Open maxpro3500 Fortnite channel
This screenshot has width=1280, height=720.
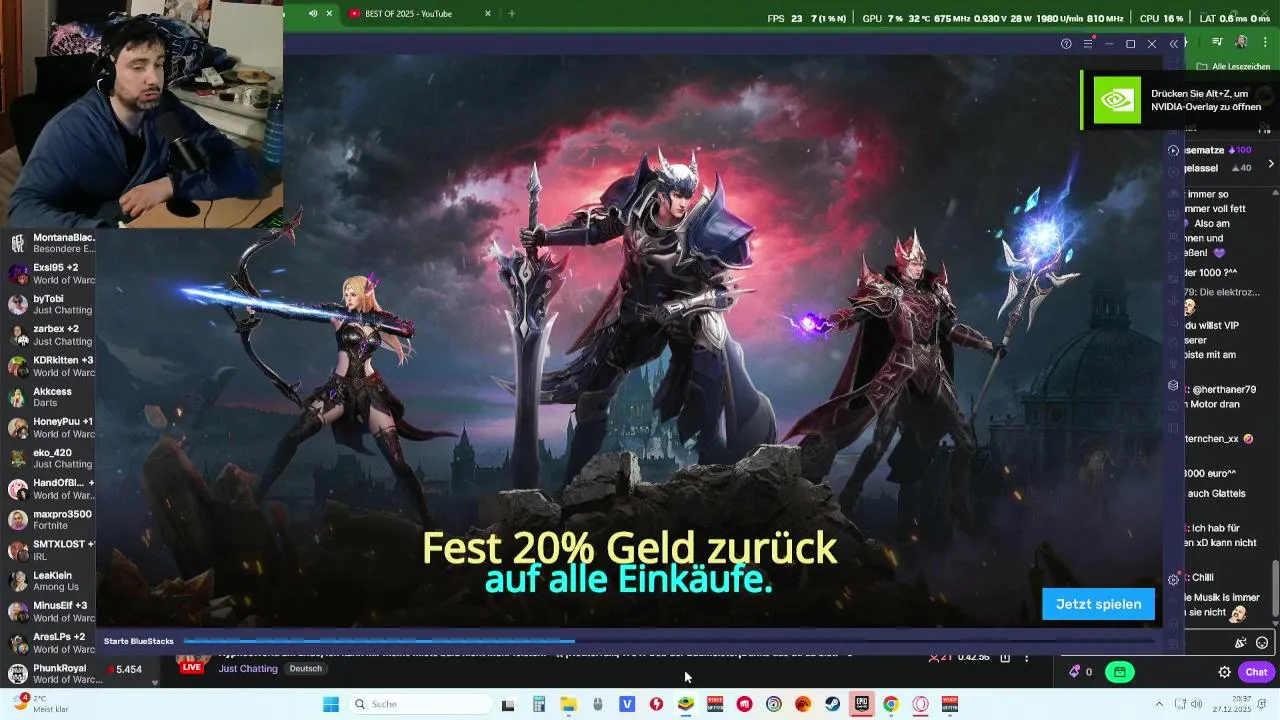[x=50, y=520]
